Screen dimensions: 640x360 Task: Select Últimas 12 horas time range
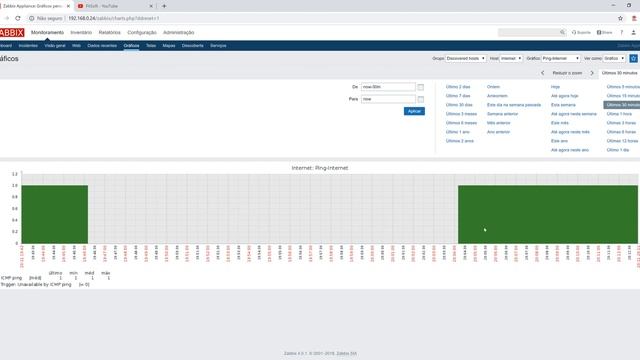coord(622,141)
